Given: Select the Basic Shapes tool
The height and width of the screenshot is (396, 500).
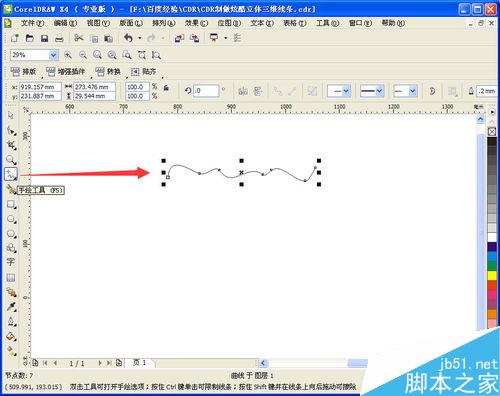Looking at the screenshot, I should 11,248.
